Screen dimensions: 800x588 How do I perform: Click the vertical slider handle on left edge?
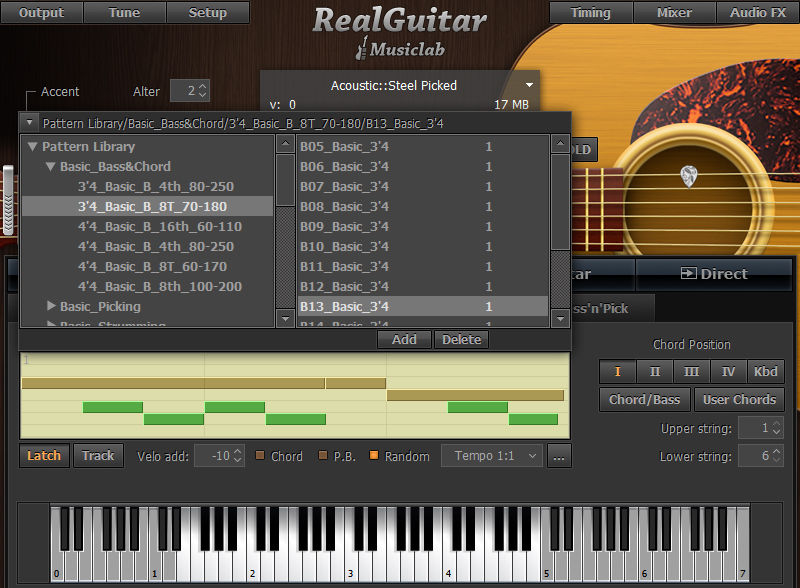[7, 199]
